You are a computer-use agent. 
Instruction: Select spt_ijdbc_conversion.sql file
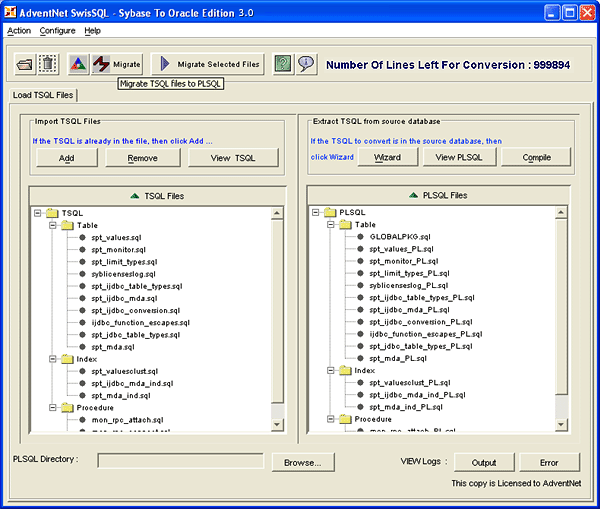click(135, 310)
